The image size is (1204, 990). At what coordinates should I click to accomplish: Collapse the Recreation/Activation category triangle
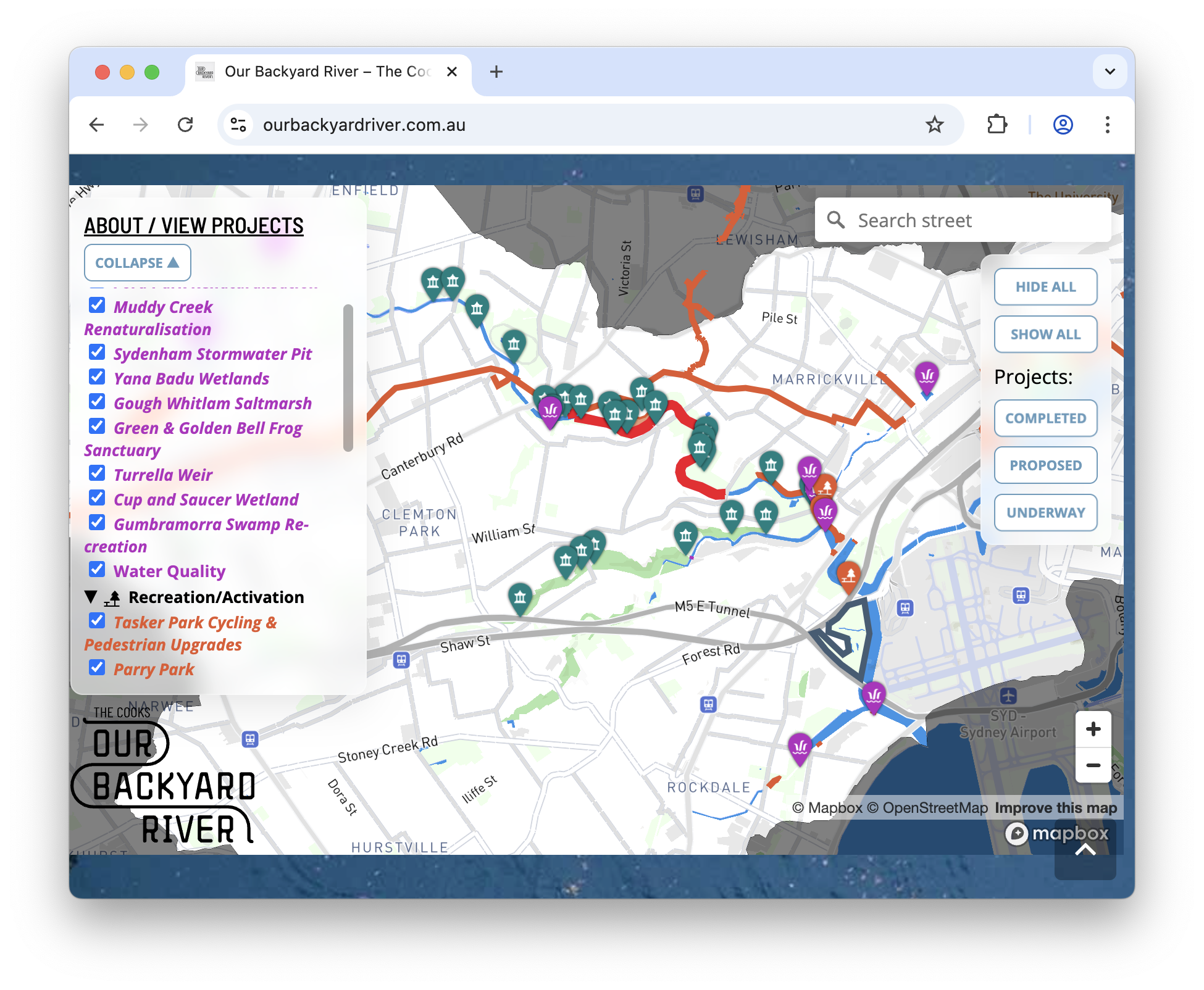(91, 597)
